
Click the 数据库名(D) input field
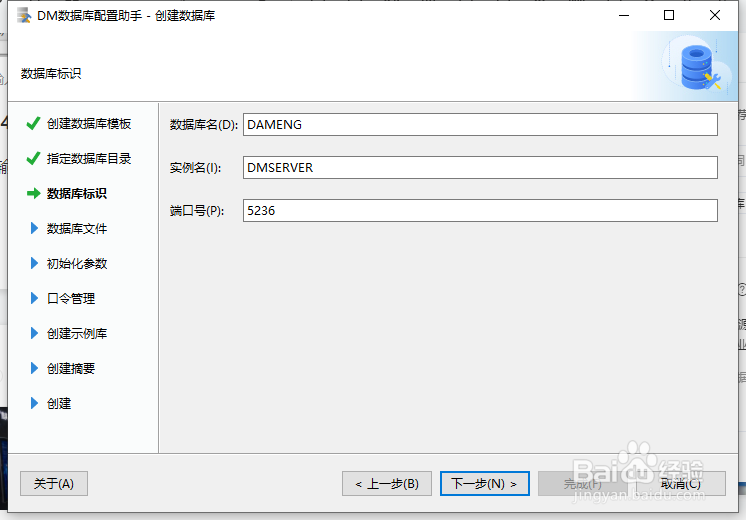click(480, 124)
